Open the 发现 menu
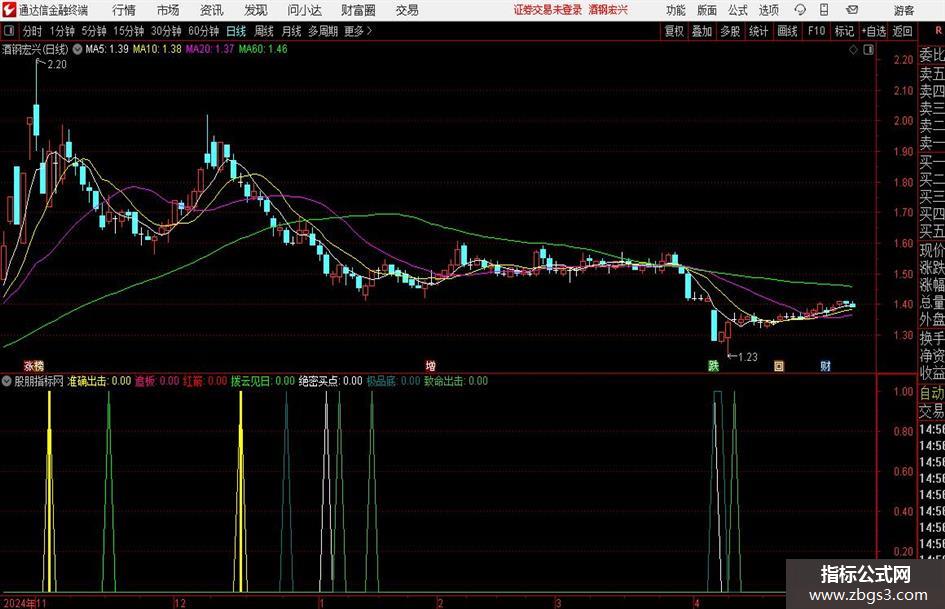 point(256,10)
